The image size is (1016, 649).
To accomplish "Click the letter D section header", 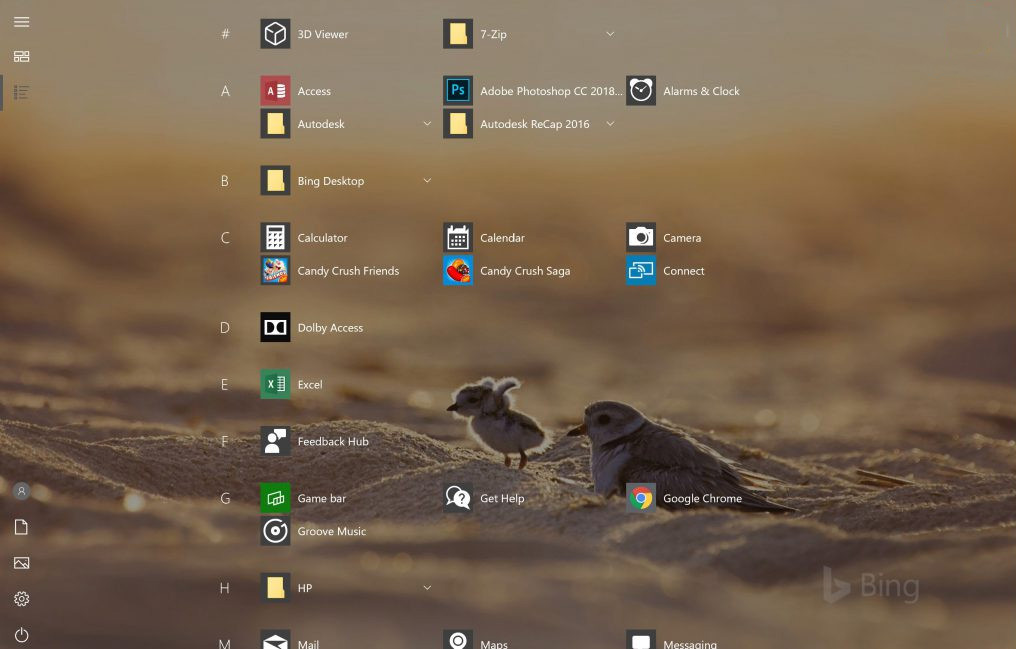I will (x=225, y=328).
